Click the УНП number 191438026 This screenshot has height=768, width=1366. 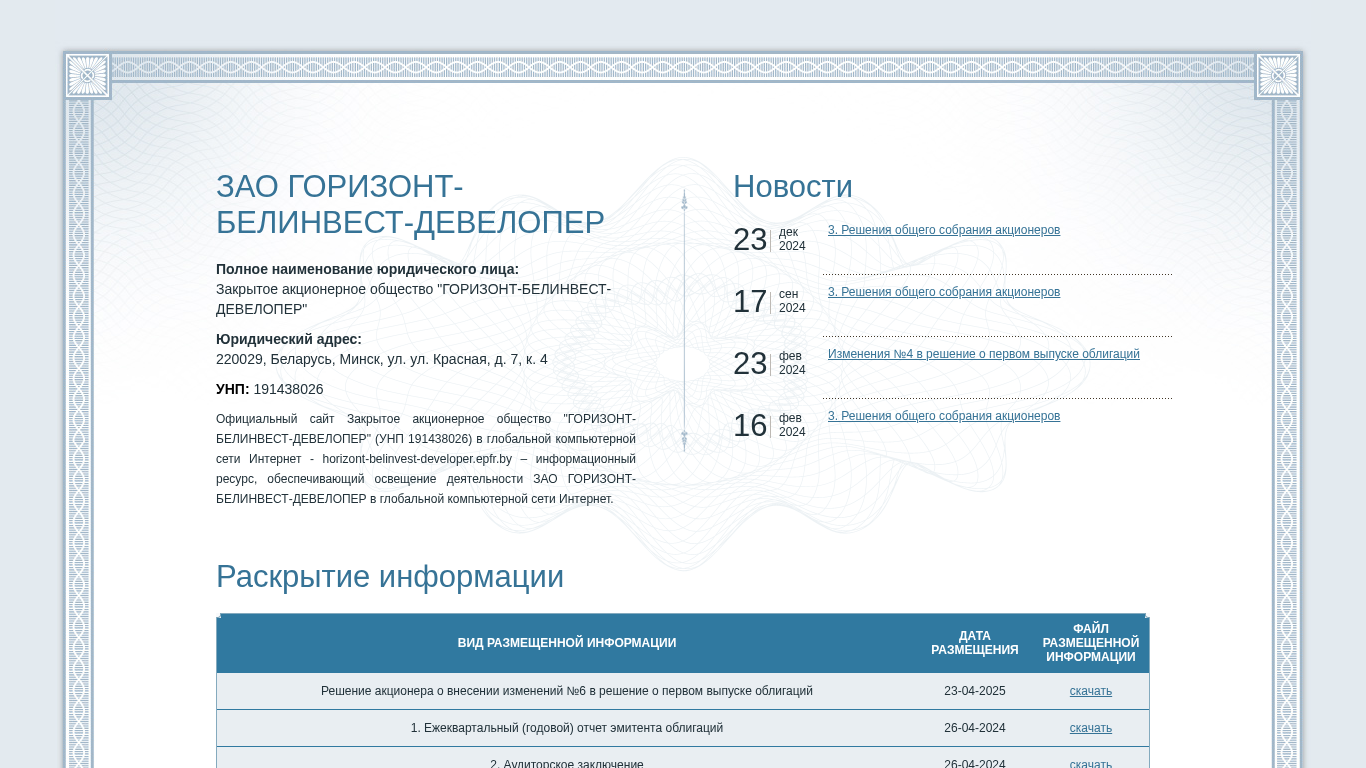(288, 389)
